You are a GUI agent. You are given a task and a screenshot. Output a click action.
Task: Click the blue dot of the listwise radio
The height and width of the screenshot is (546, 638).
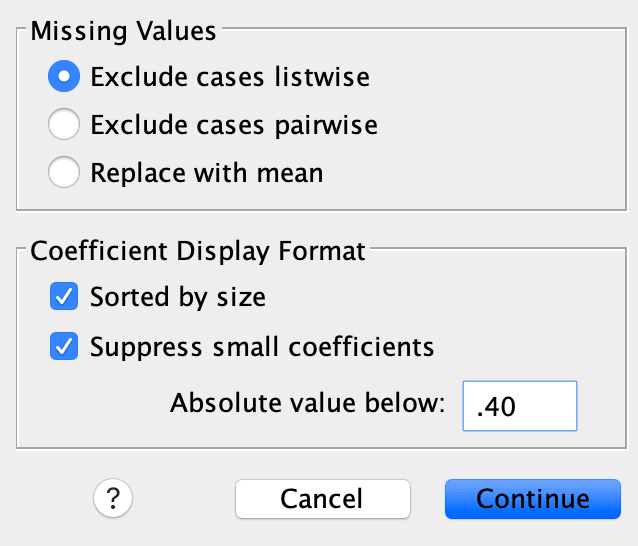(x=64, y=76)
